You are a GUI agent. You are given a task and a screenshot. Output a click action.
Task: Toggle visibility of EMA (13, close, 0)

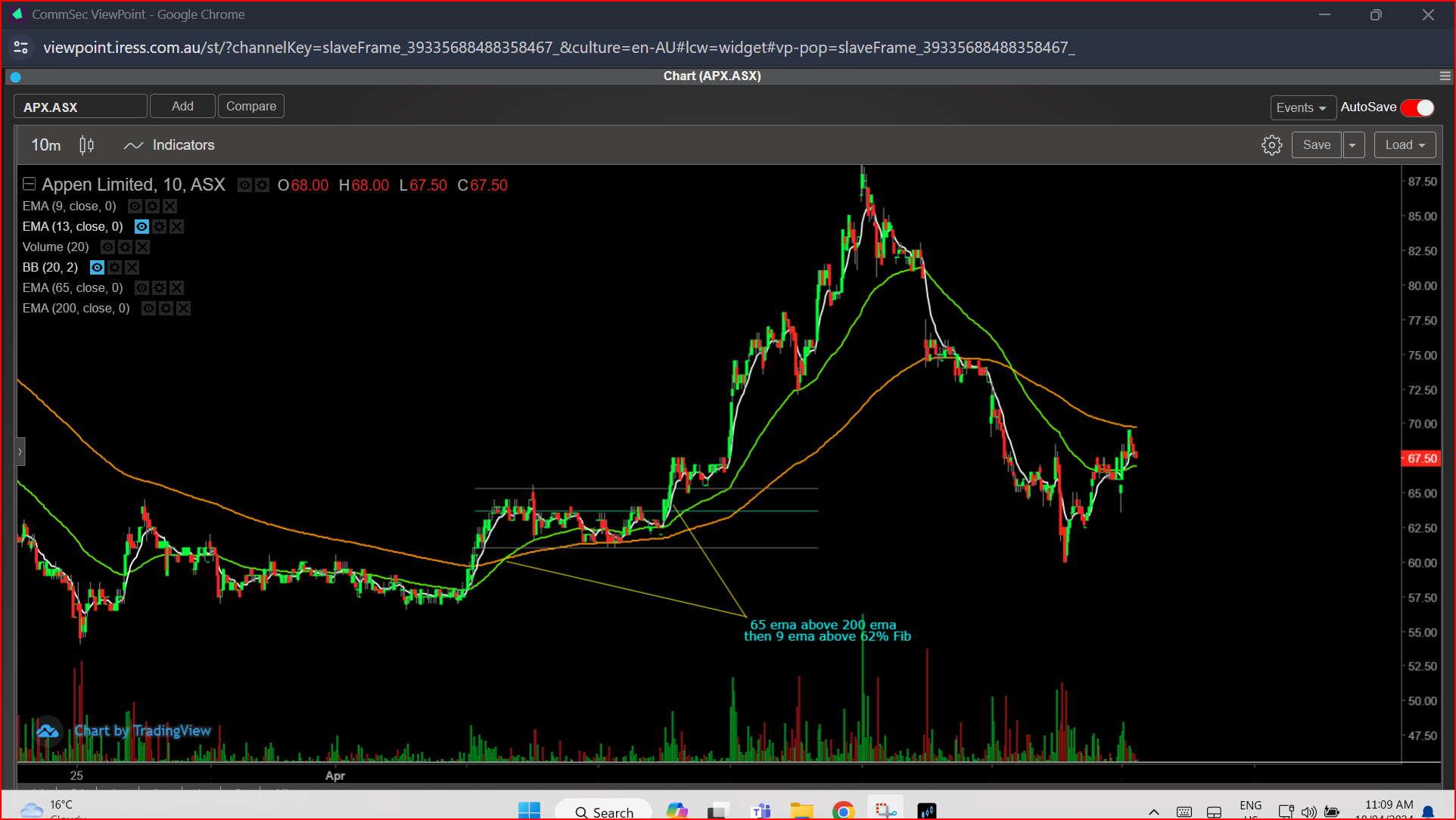142,226
